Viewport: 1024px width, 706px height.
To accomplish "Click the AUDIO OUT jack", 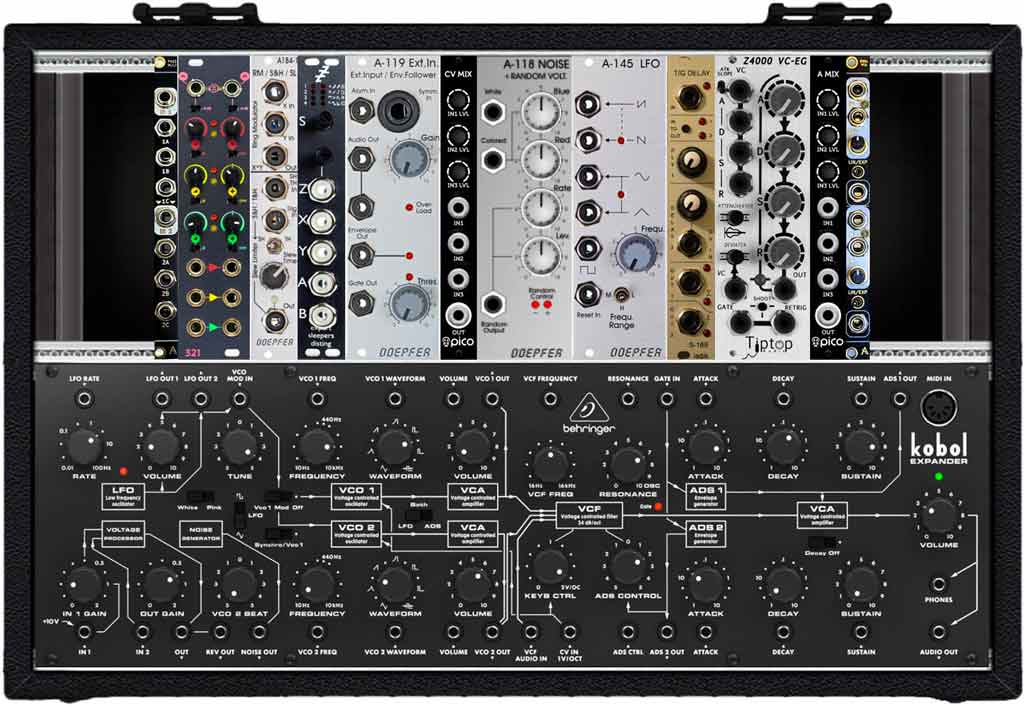I will tap(938, 632).
